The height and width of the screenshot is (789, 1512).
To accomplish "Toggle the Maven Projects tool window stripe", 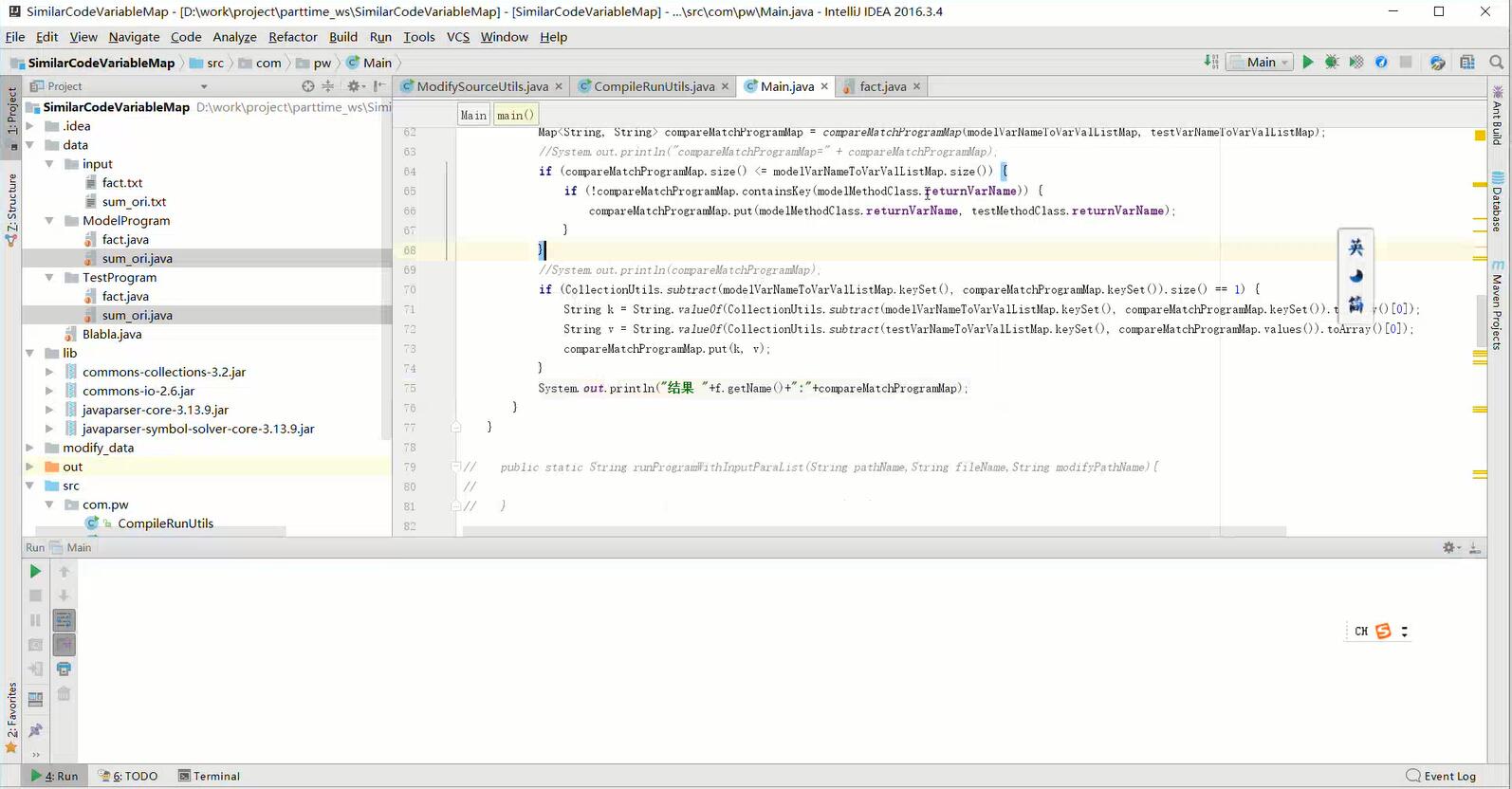I will coord(1498,305).
